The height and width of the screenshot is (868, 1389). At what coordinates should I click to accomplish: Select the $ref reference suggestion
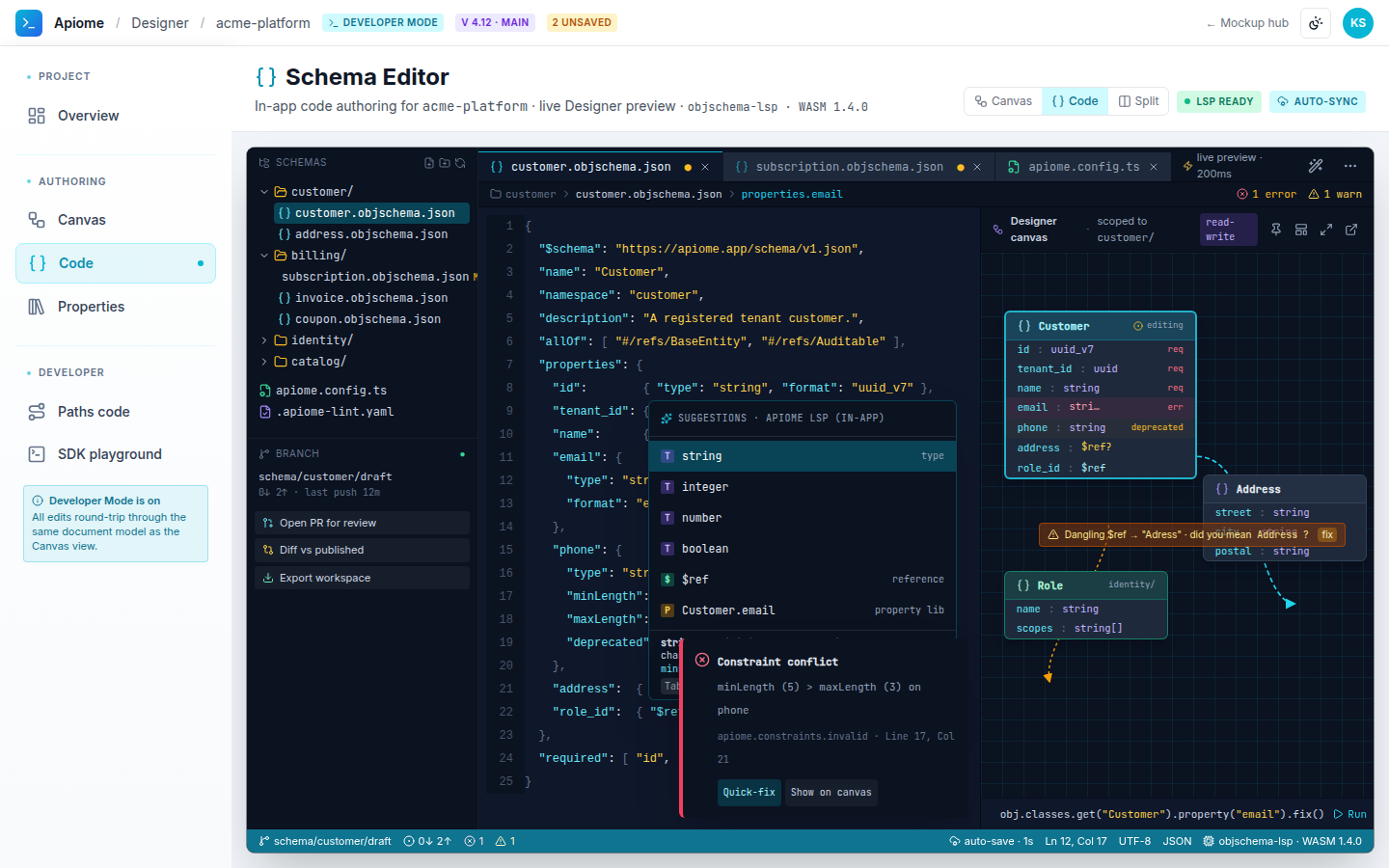pos(804,580)
